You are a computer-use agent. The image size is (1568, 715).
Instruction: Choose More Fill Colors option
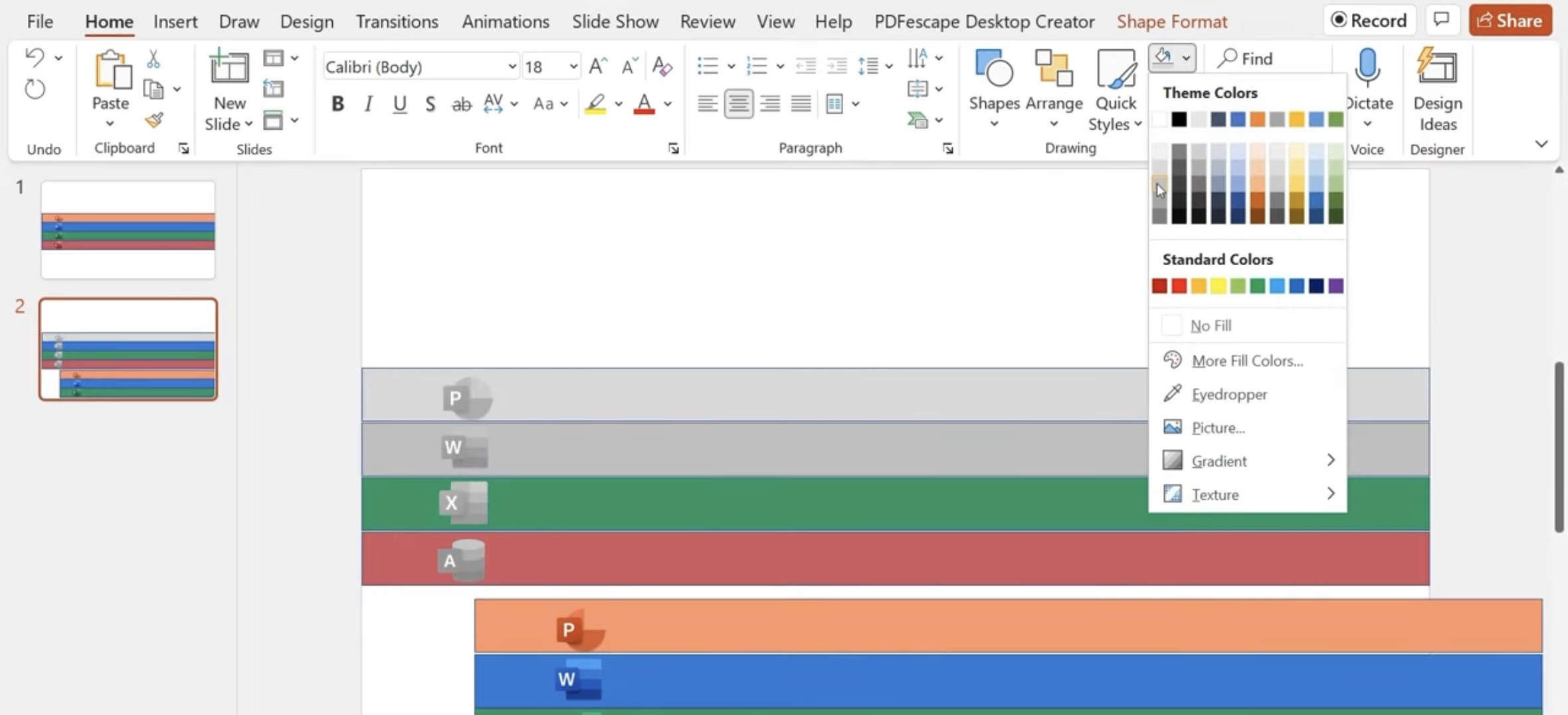tap(1247, 360)
